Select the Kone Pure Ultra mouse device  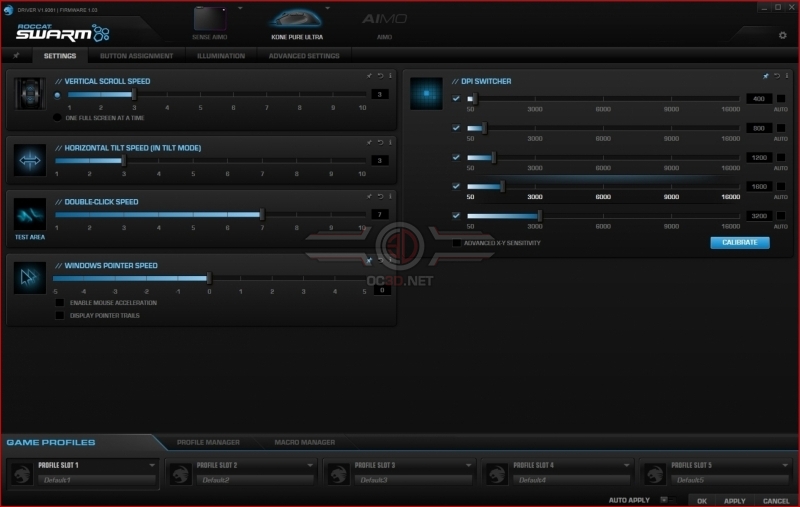297,24
